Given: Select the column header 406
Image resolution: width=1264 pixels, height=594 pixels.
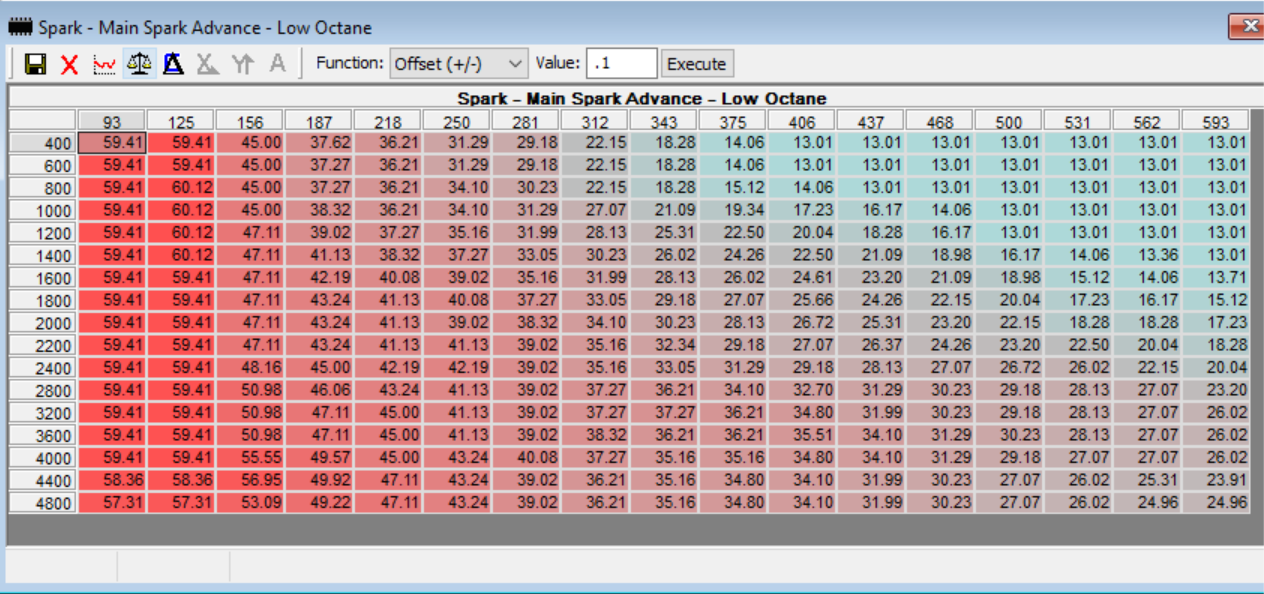Looking at the screenshot, I should coord(802,122).
